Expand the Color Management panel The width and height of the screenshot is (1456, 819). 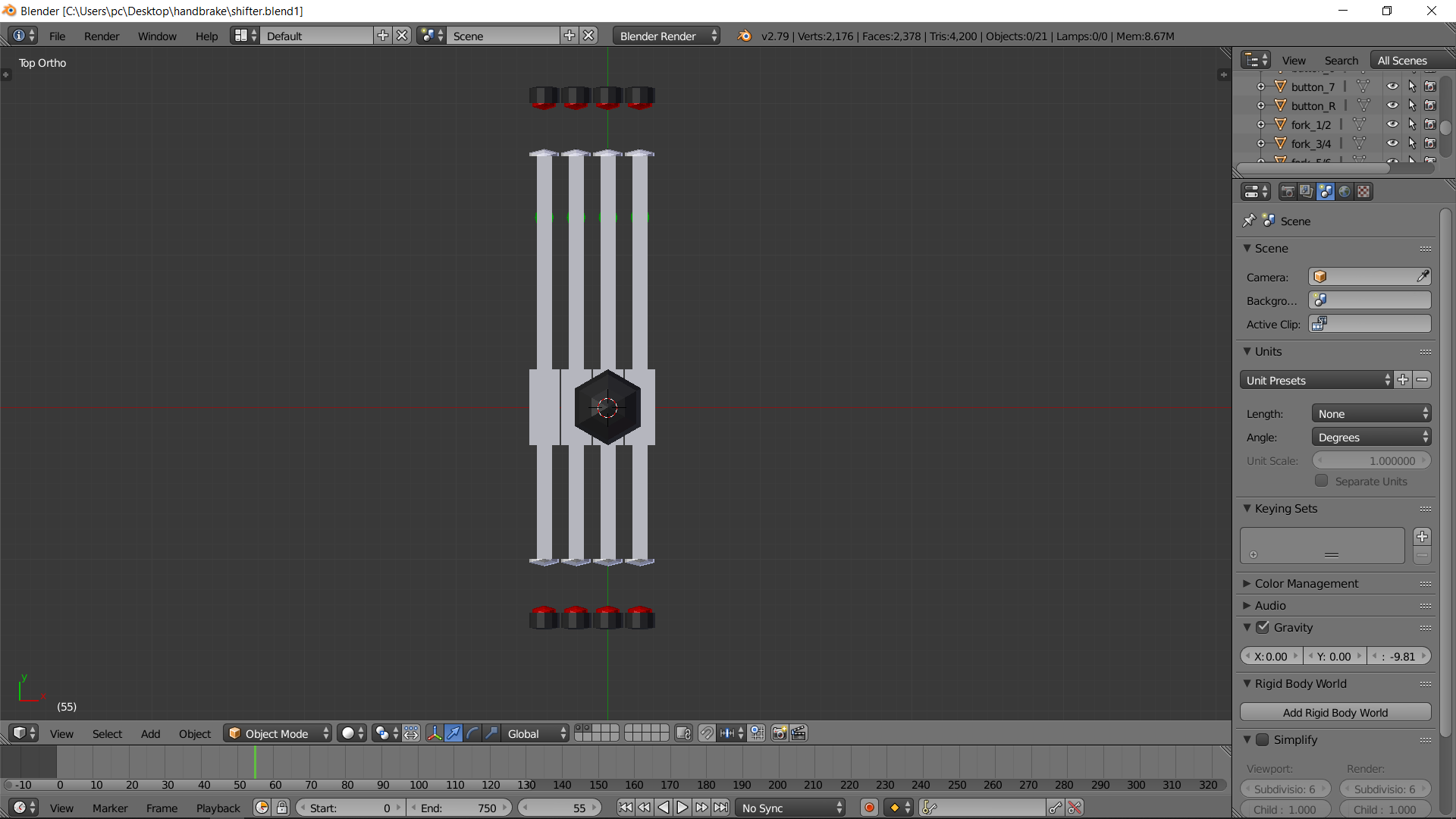pyautogui.click(x=1306, y=583)
